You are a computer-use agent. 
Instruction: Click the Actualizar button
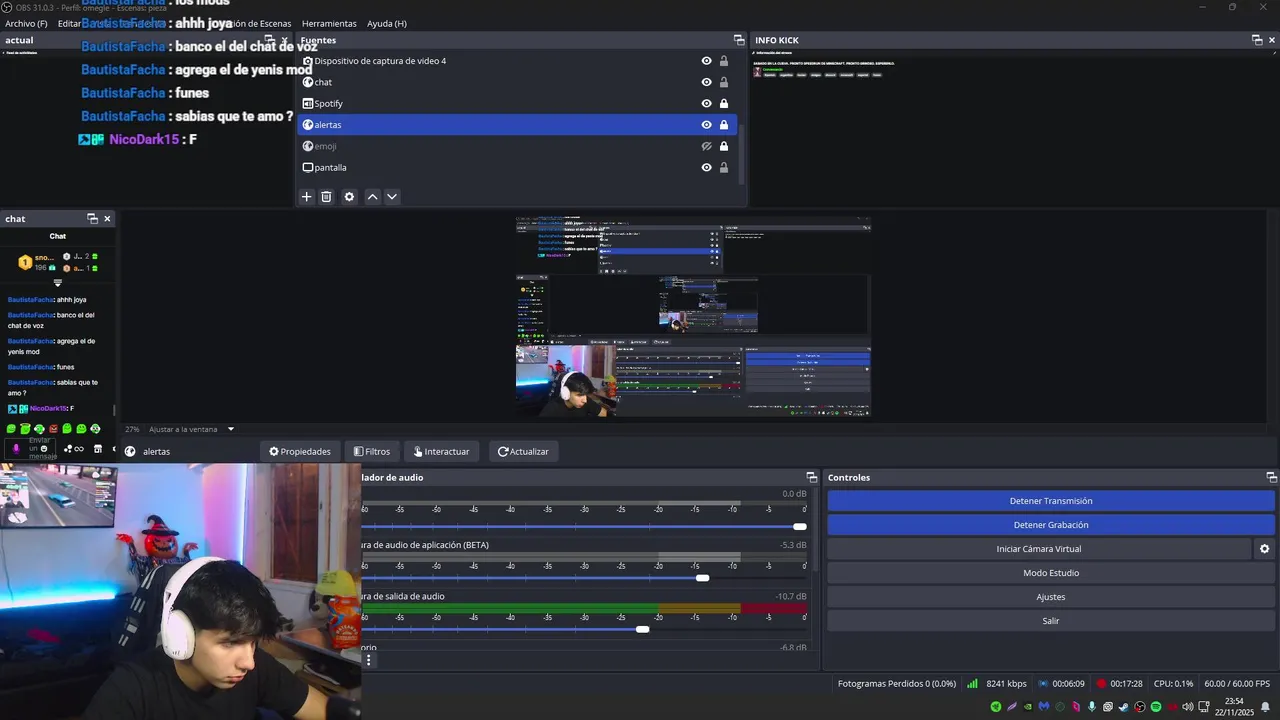pos(523,452)
